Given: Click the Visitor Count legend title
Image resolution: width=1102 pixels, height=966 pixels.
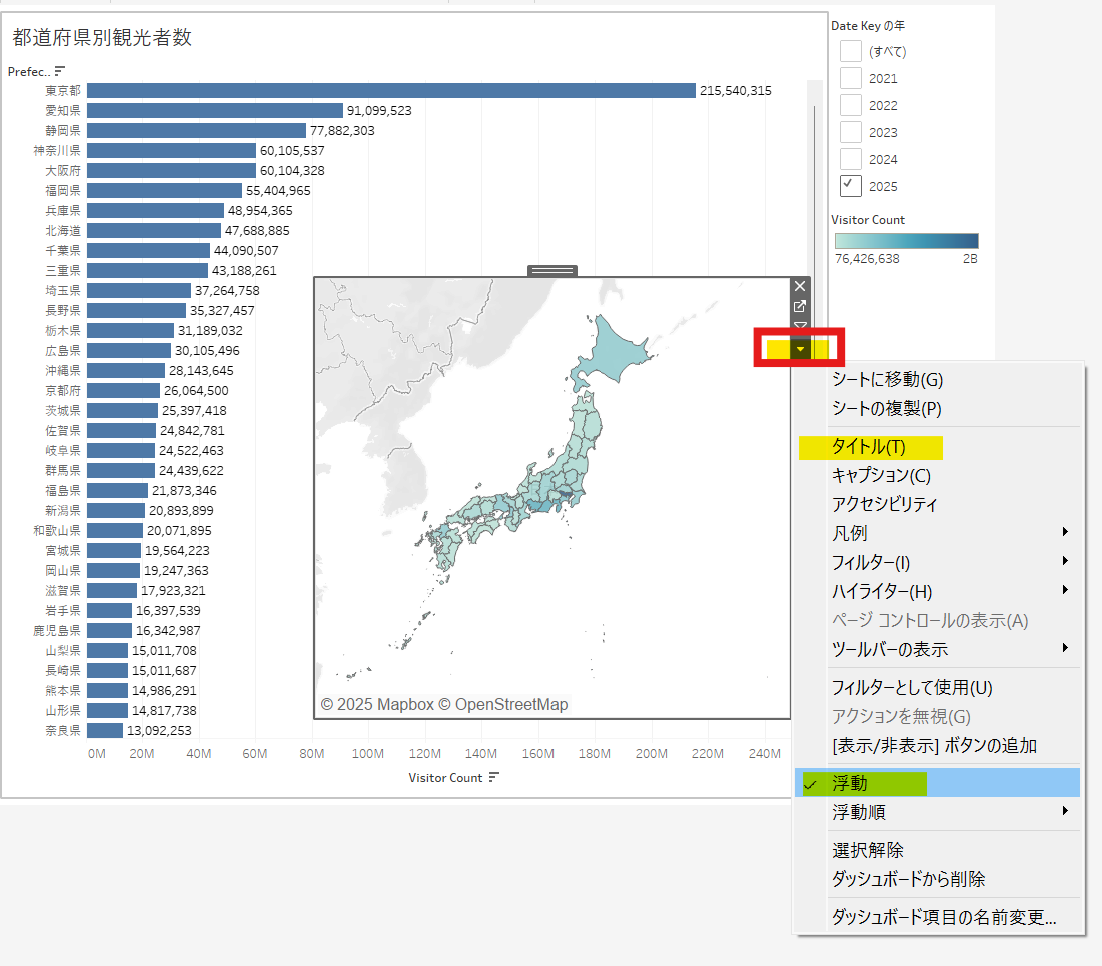Looking at the screenshot, I should pyautogui.click(x=868, y=219).
